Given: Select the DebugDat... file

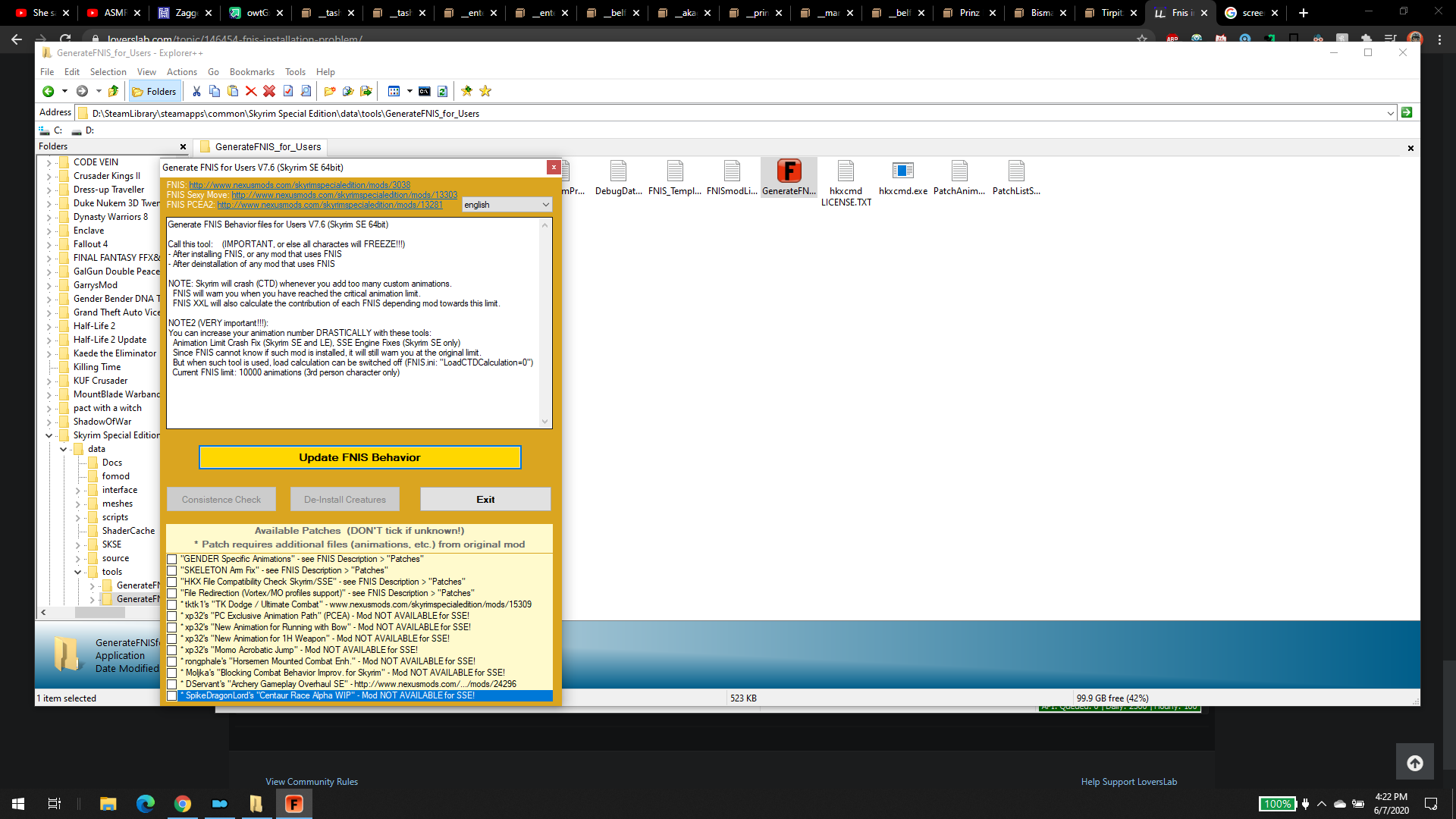Looking at the screenshot, I should click(x=618, y=178).
